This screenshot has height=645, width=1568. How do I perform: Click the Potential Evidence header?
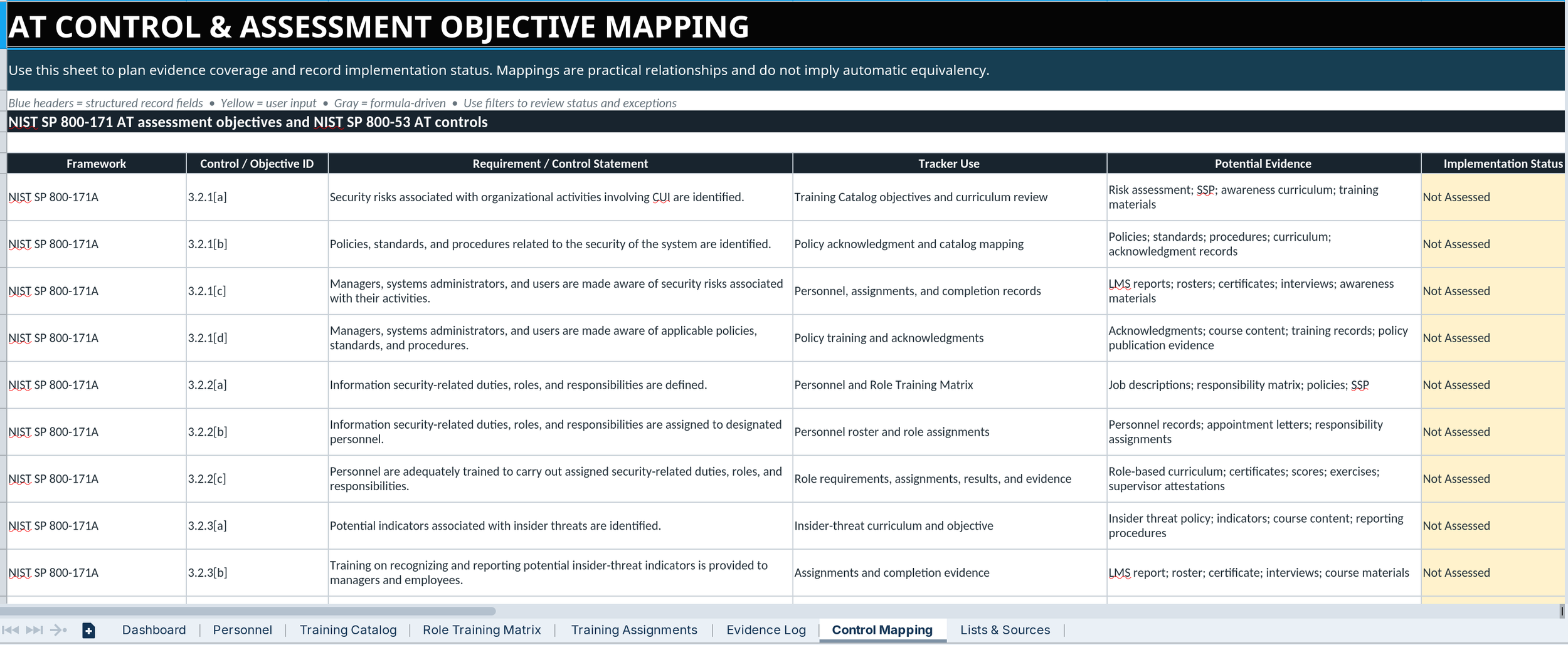pos(1263,164)
